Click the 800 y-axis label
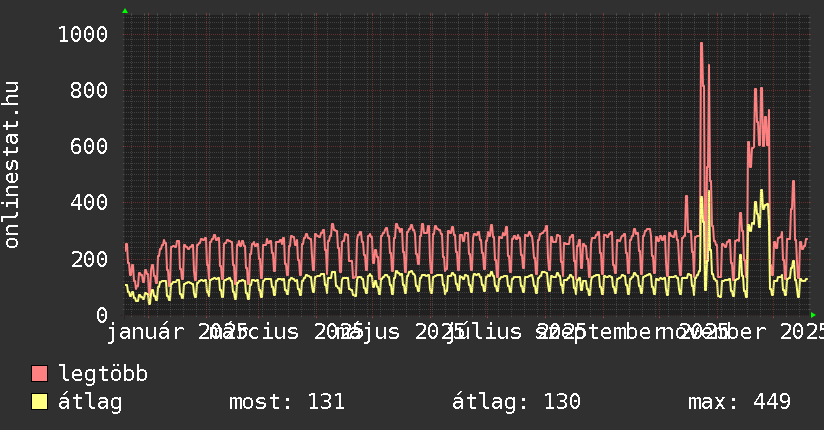The image size is (824, 430). [88, 91]
